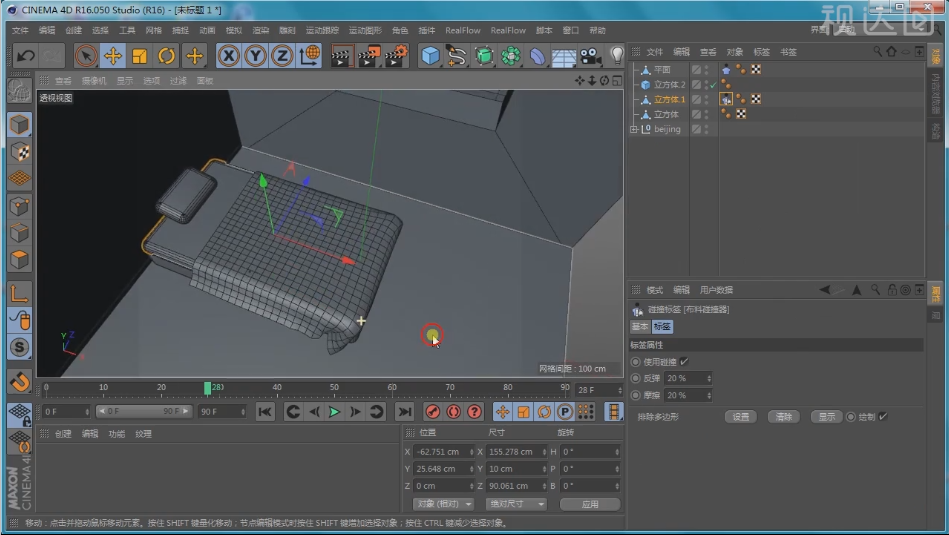
Task: Open render settings clapperboard with gear
Action: coord(396,56)
